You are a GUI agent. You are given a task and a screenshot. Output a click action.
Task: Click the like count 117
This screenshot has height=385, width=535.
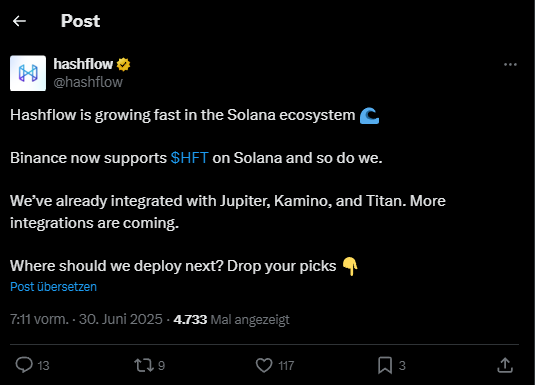[x=286, y=366]
